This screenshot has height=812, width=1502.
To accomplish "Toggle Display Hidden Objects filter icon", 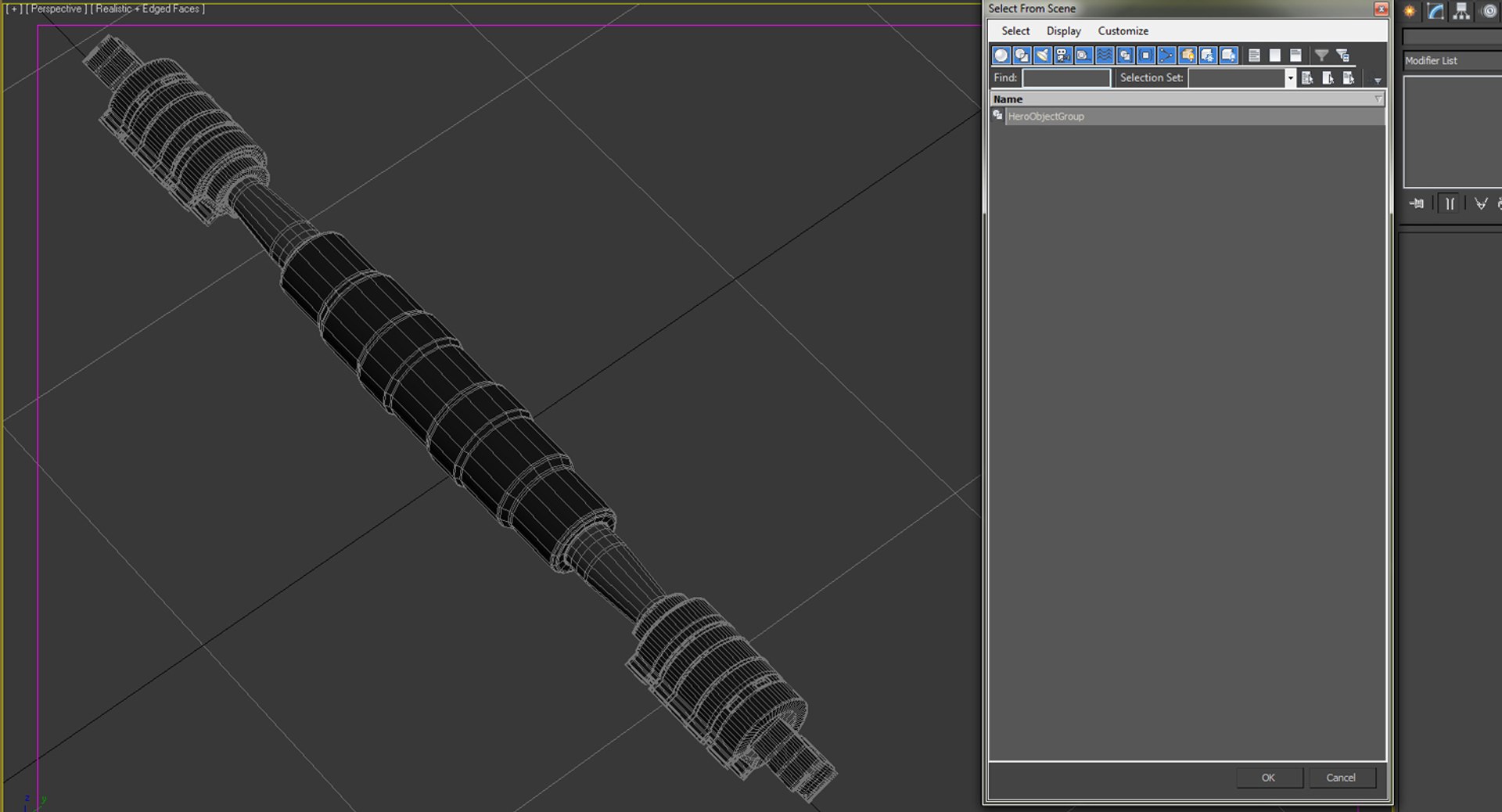I will coord(1229,56).
